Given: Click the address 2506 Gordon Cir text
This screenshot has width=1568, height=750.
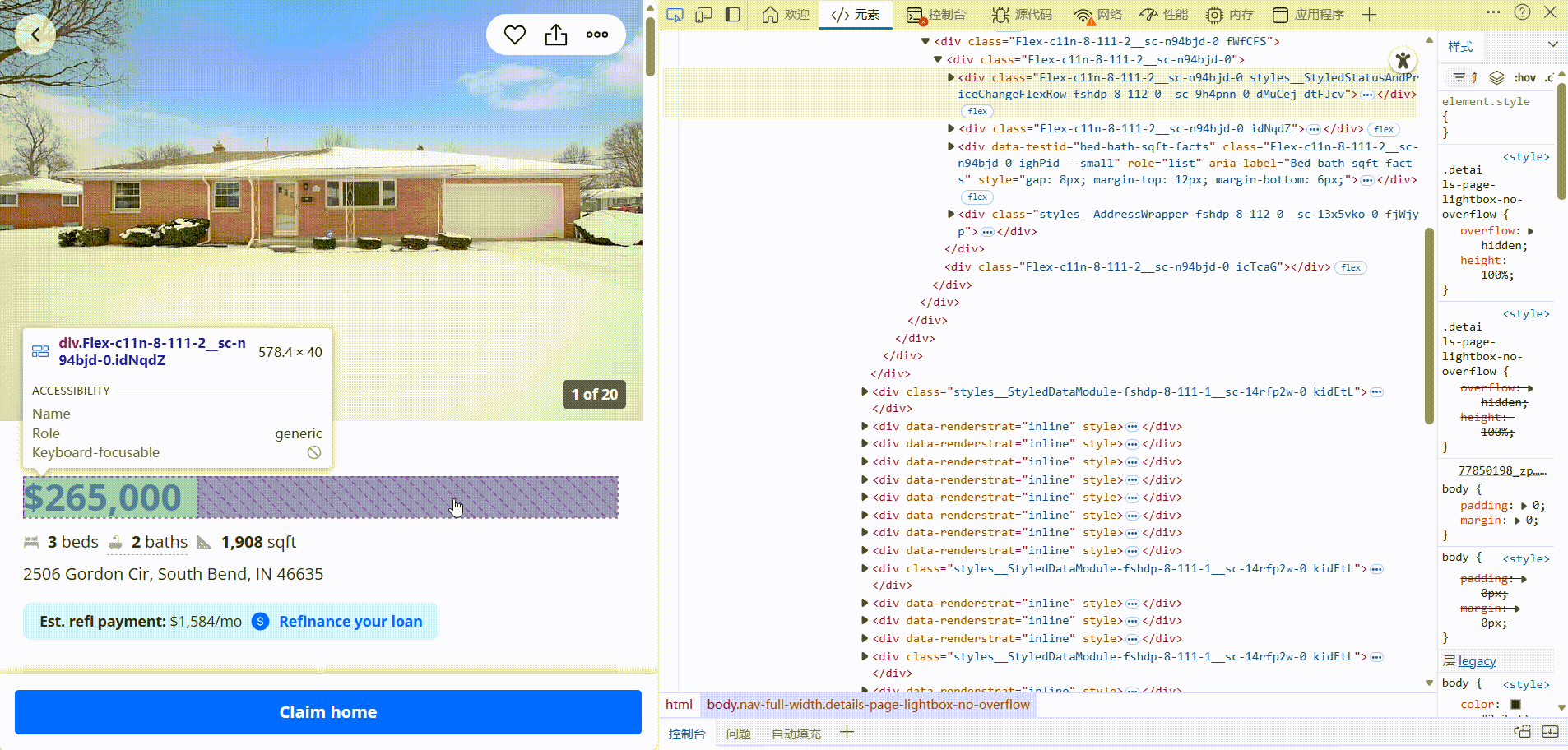Looking at the screenshot, I should [173, 574].
